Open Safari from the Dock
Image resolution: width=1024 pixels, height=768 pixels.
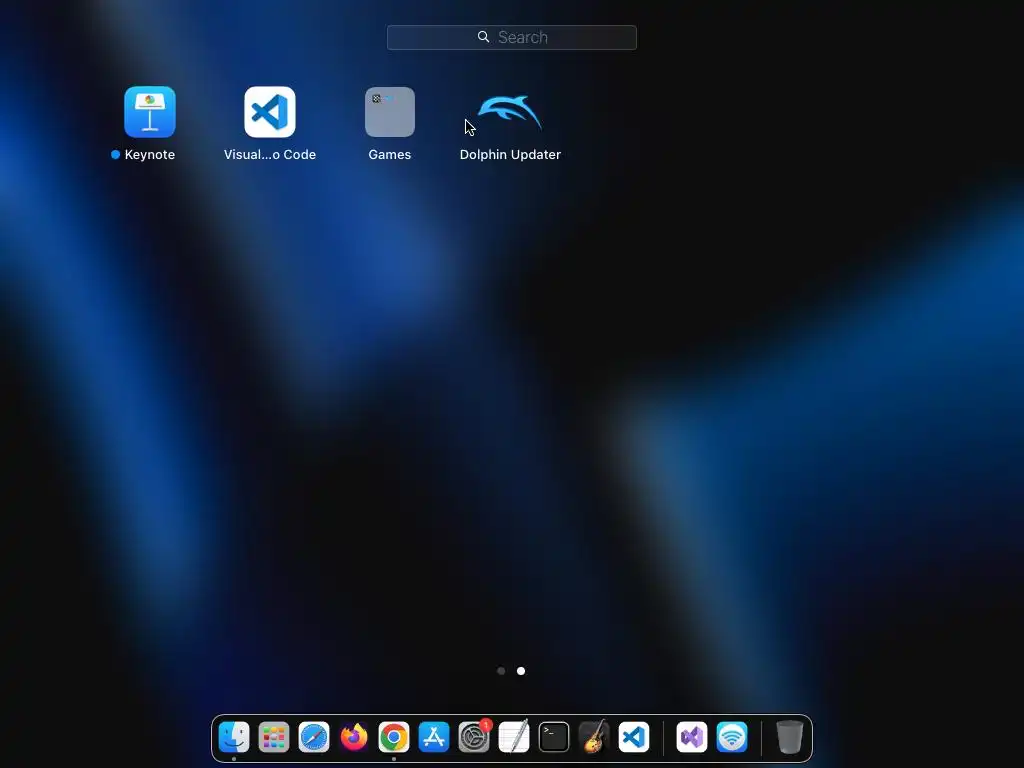coord(314,737)
